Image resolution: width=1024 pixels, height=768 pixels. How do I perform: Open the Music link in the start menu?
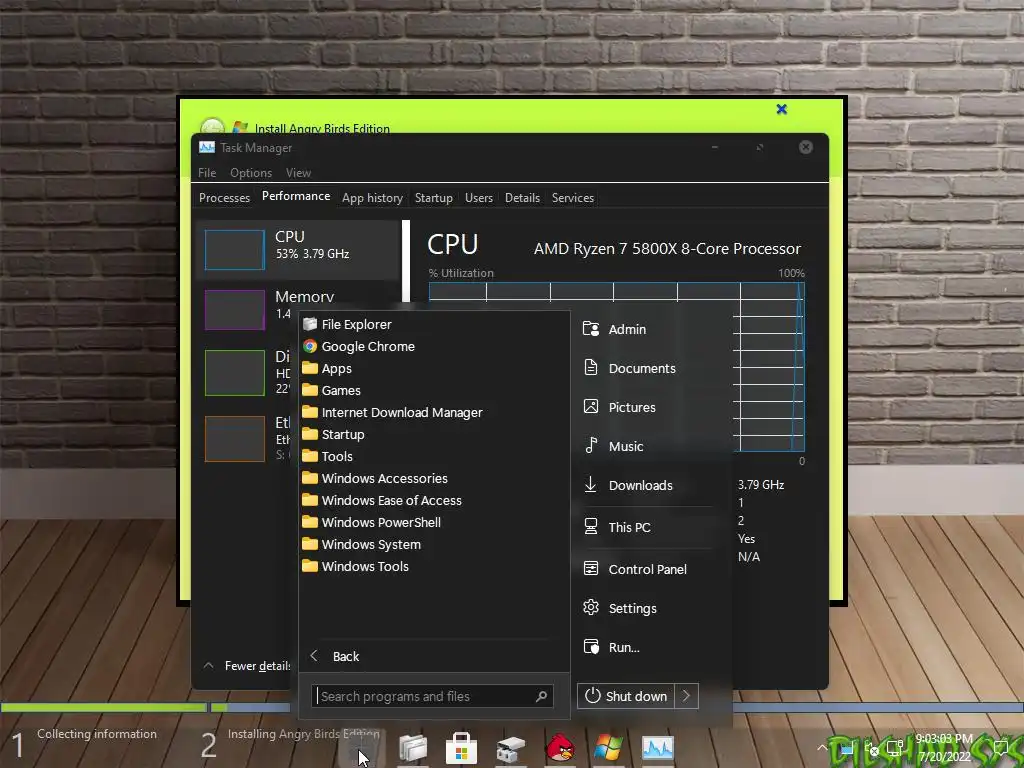626,447
